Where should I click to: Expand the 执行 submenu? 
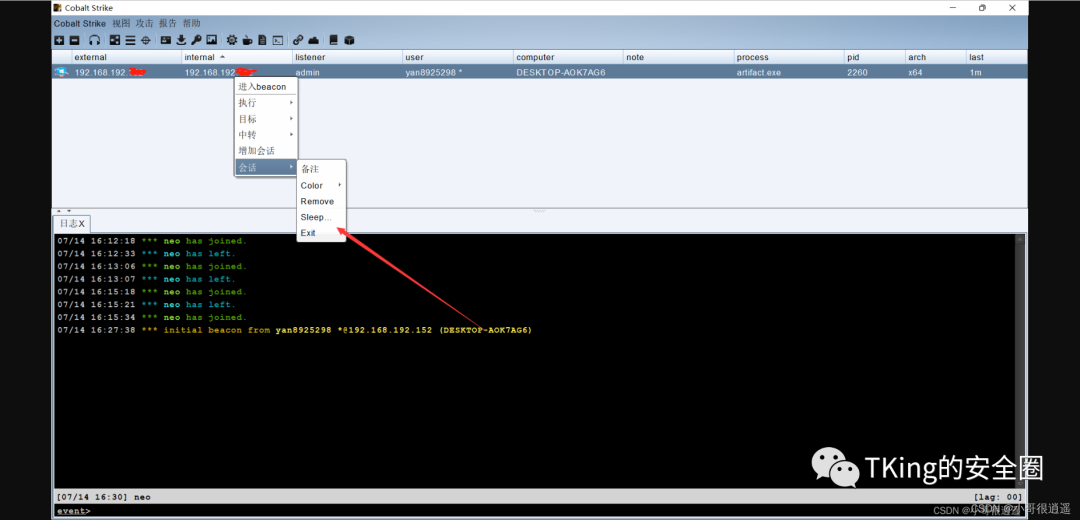(266, 103)
